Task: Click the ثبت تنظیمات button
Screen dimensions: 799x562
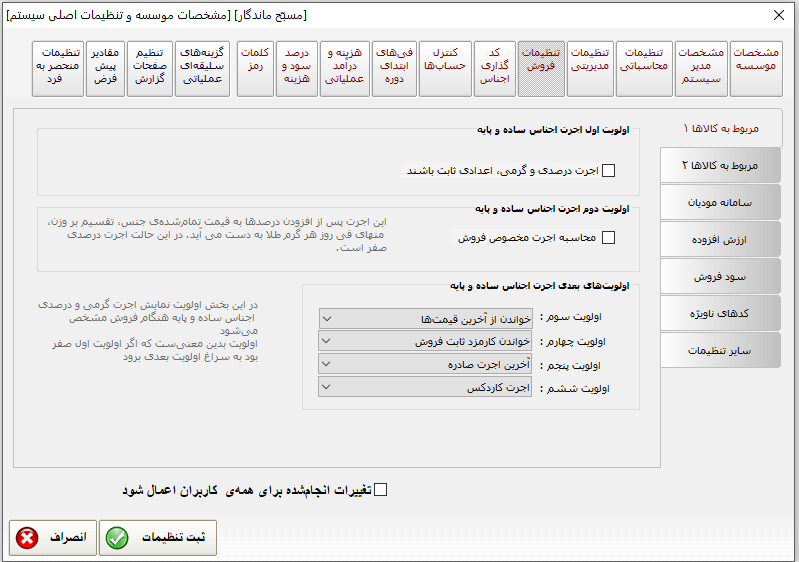Action: point(157,538)
